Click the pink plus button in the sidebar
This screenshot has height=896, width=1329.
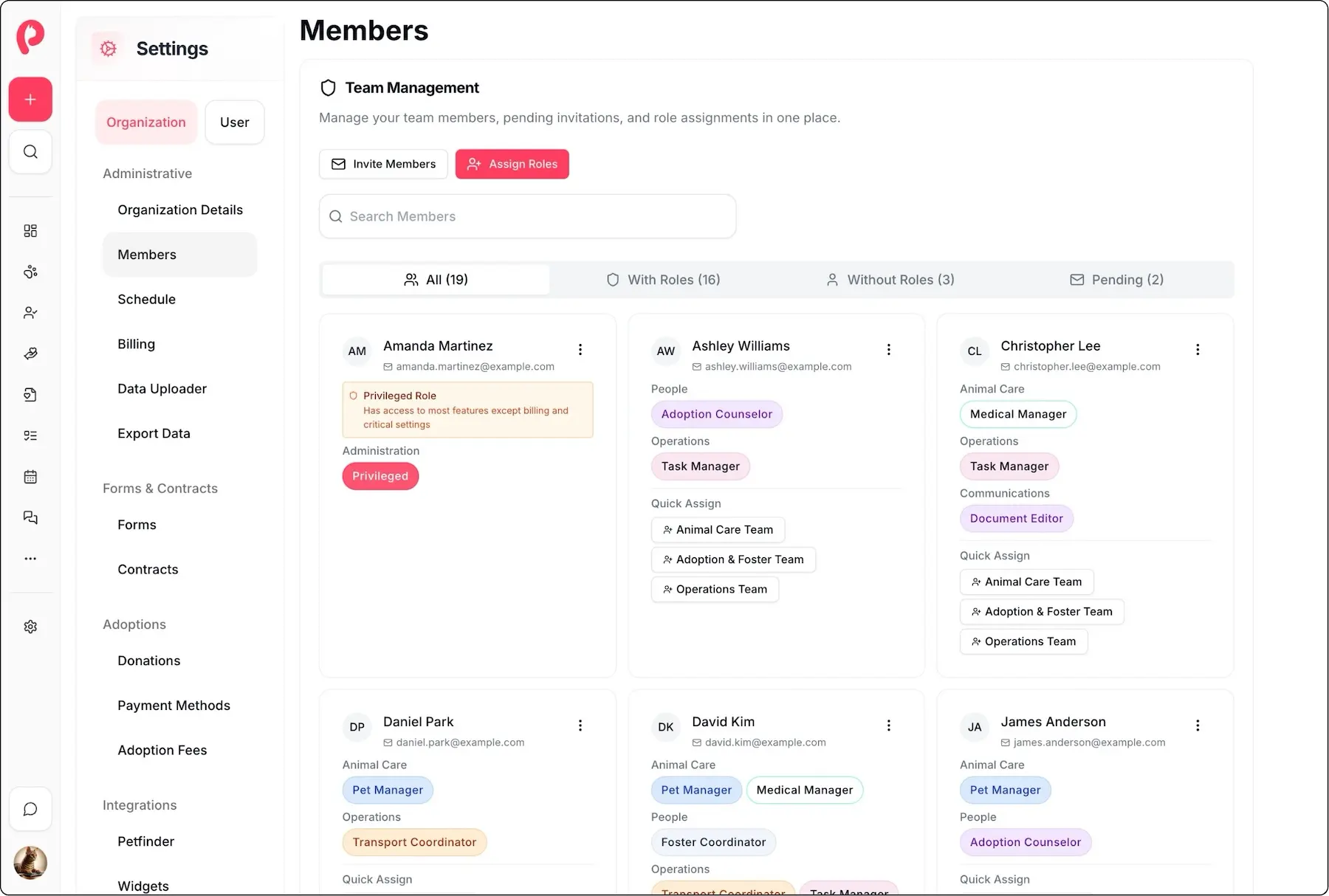pos(30,99)
